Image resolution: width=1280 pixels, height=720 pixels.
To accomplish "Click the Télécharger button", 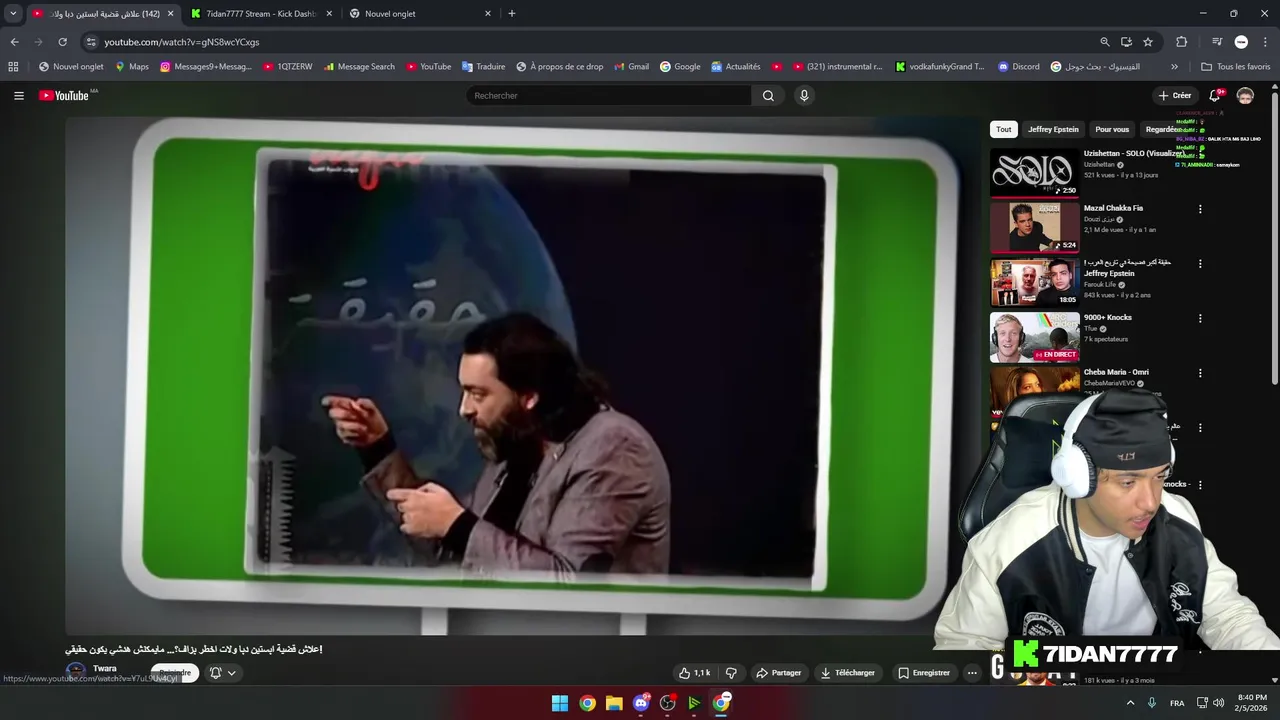I will tap(848, 673).
